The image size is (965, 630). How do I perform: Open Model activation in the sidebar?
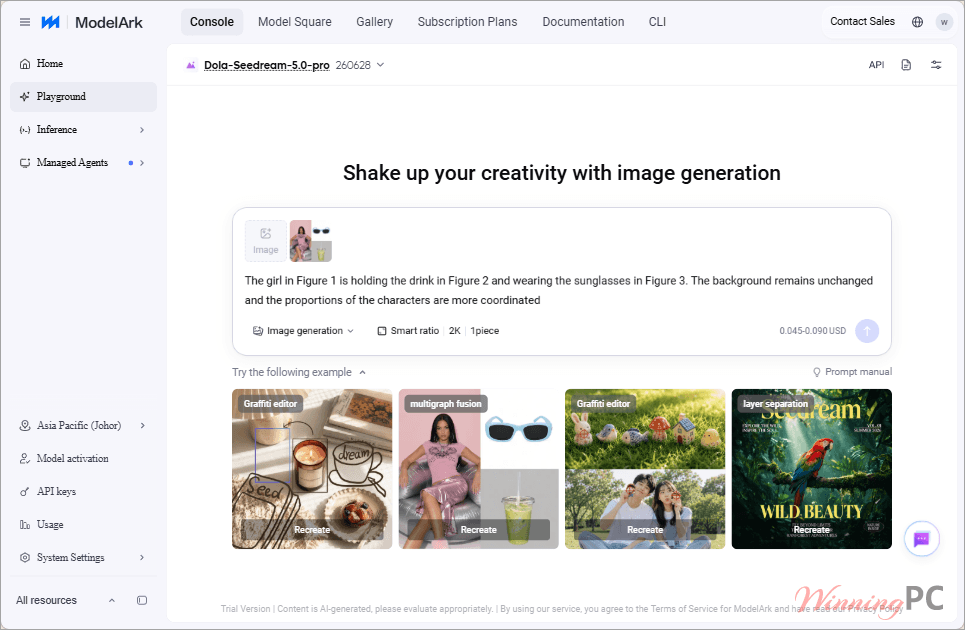(83, 458)
